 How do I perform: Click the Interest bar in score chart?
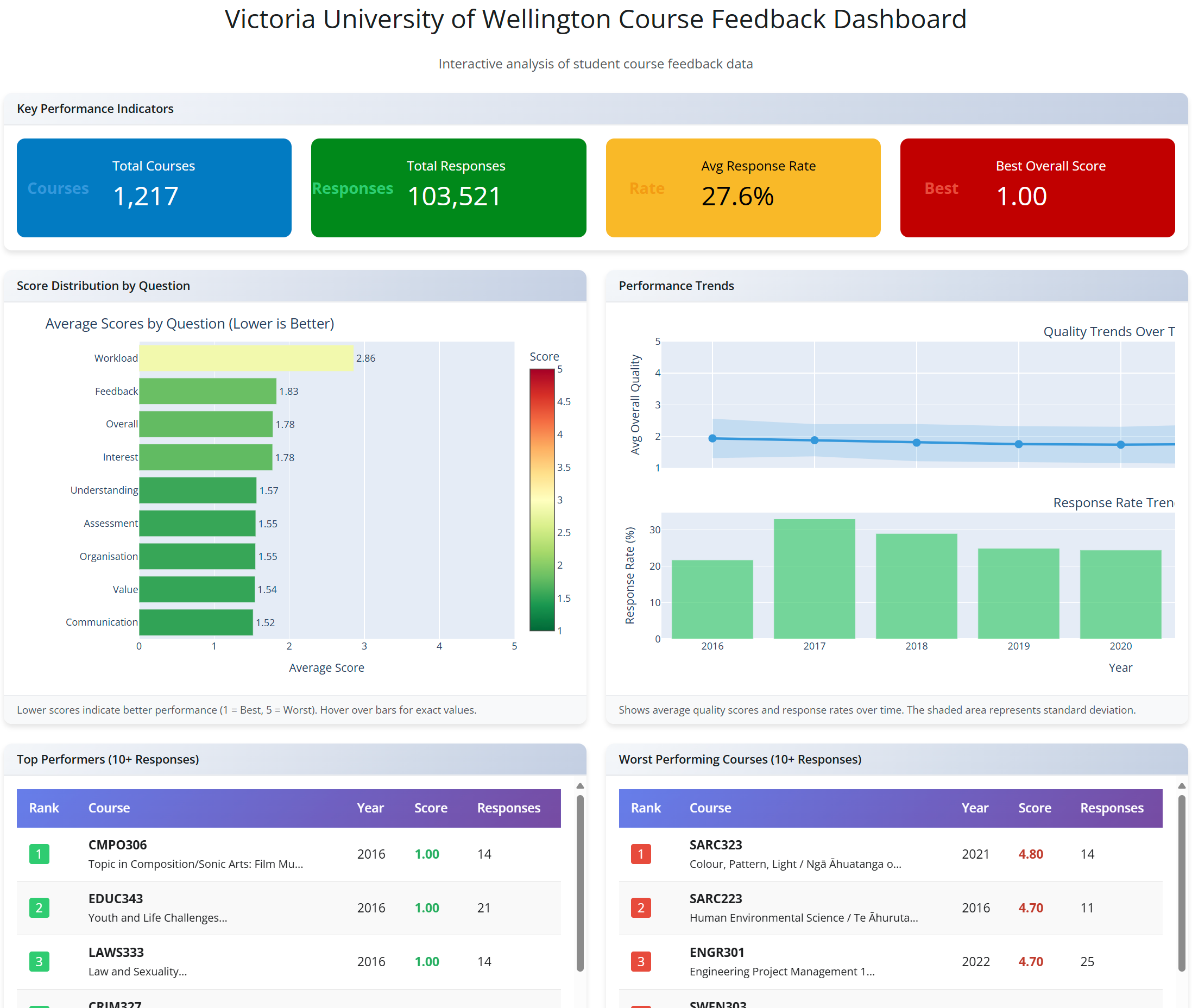click(x=206, y=457)
